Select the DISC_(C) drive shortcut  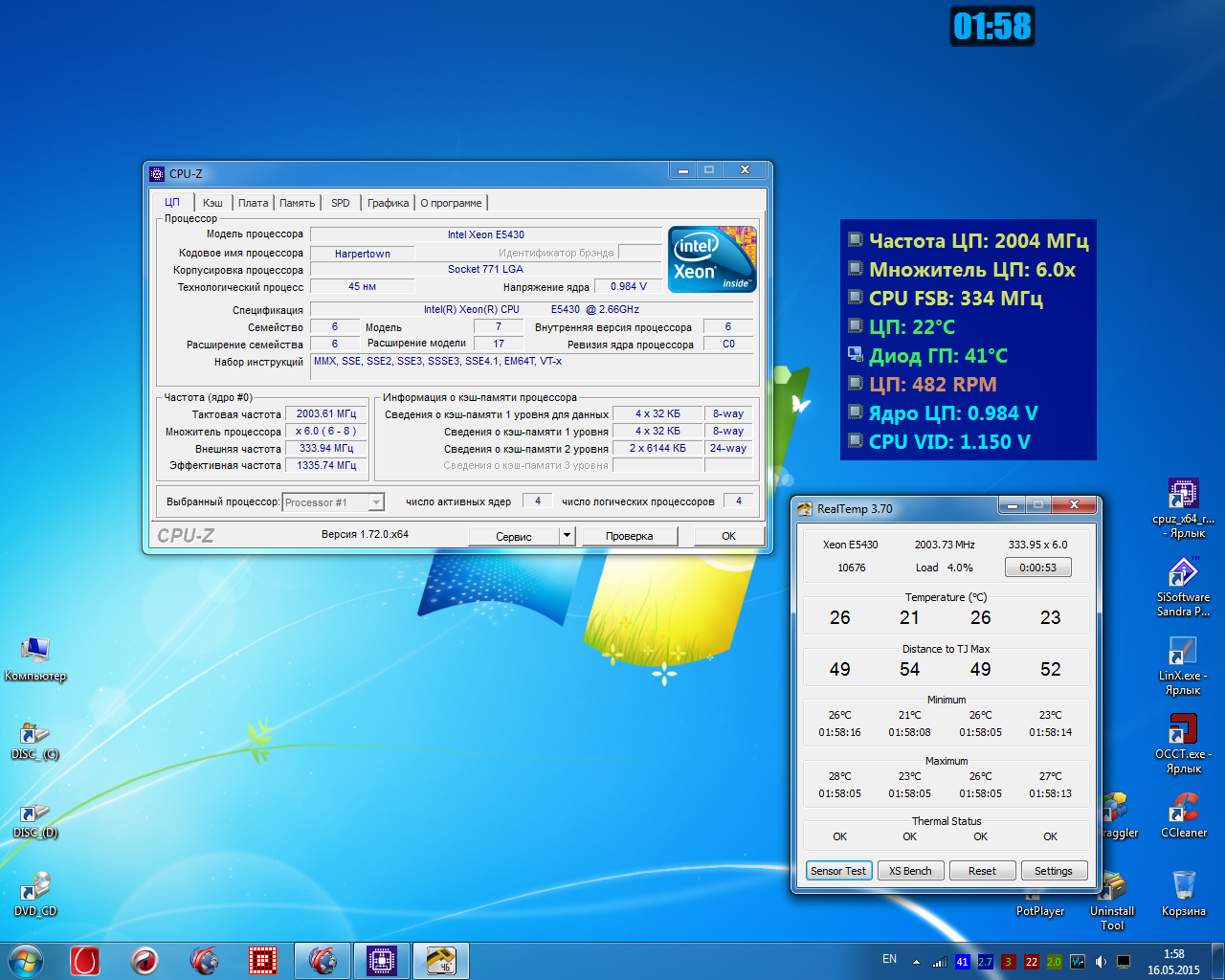pyautogui.click(x=35, y=740)
